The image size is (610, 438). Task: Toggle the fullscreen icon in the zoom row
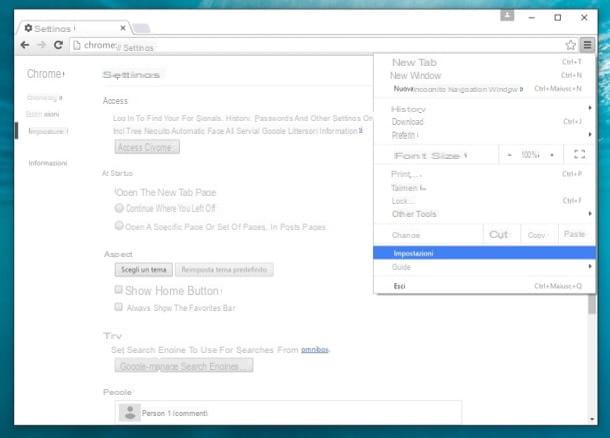tap(580, 154)
